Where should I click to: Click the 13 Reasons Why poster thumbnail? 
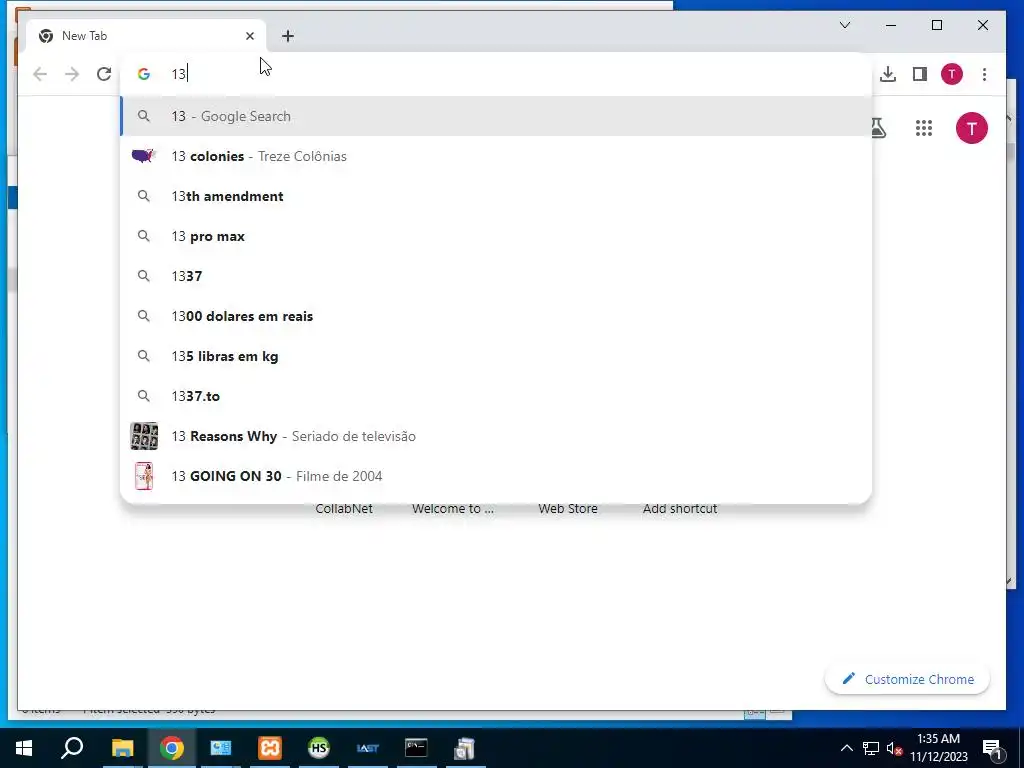(x=144, y=436)
